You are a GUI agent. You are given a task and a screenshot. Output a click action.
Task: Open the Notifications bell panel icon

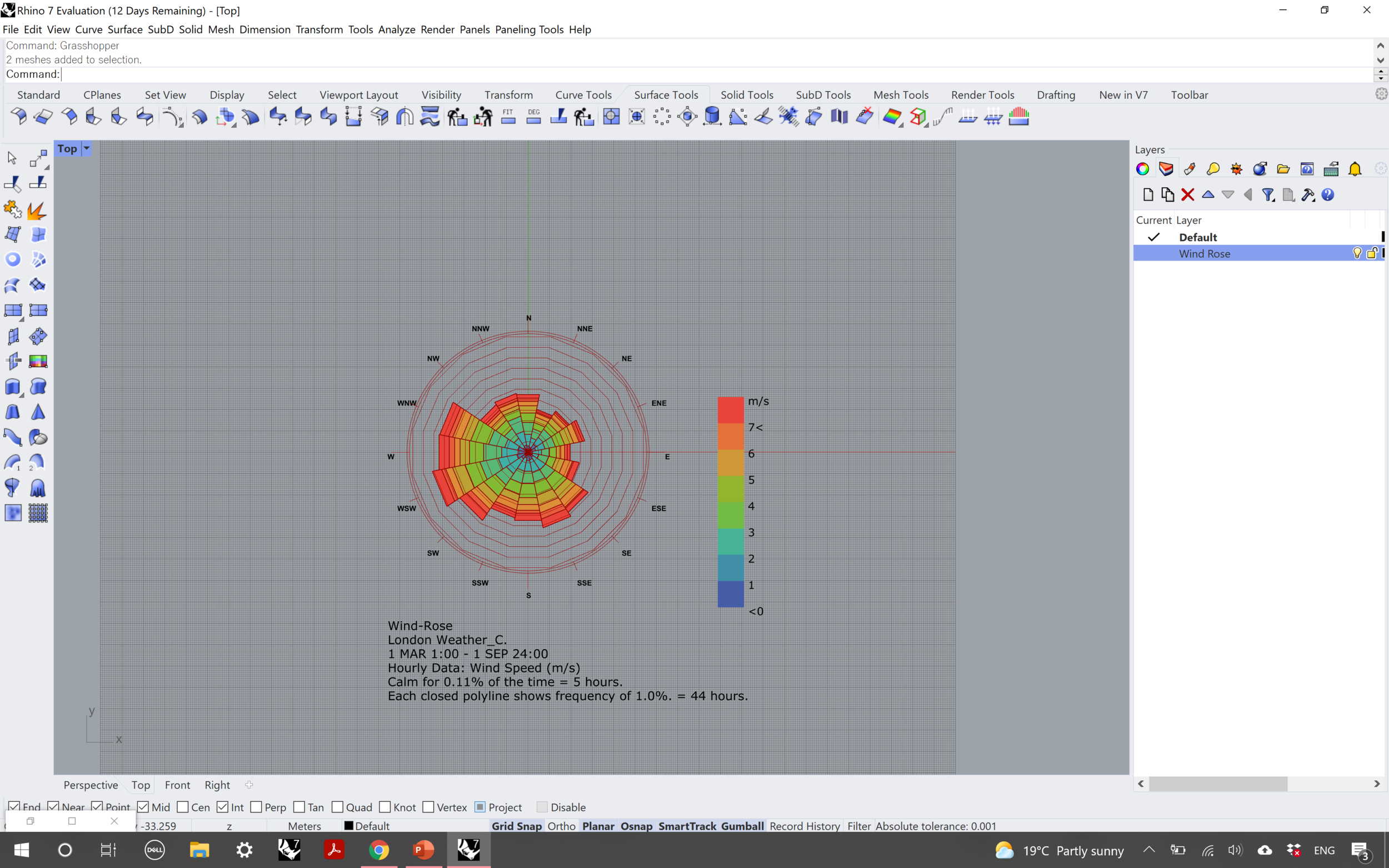pyautogui.click(x=1355, y=169)
